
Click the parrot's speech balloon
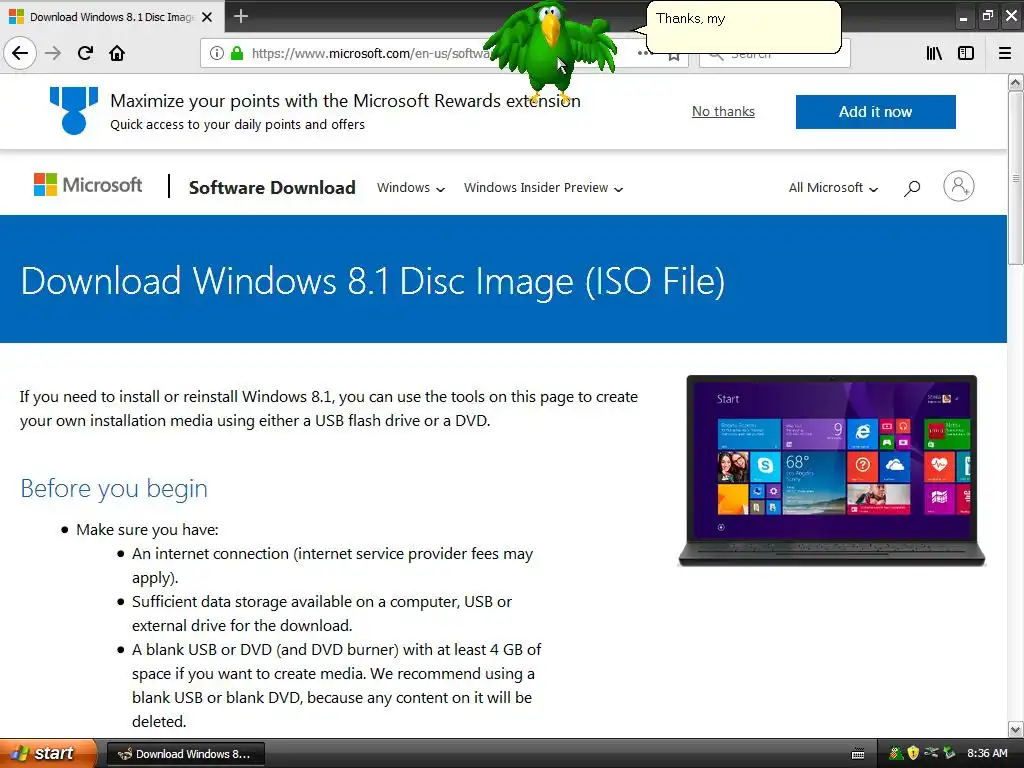pos(743,27)
